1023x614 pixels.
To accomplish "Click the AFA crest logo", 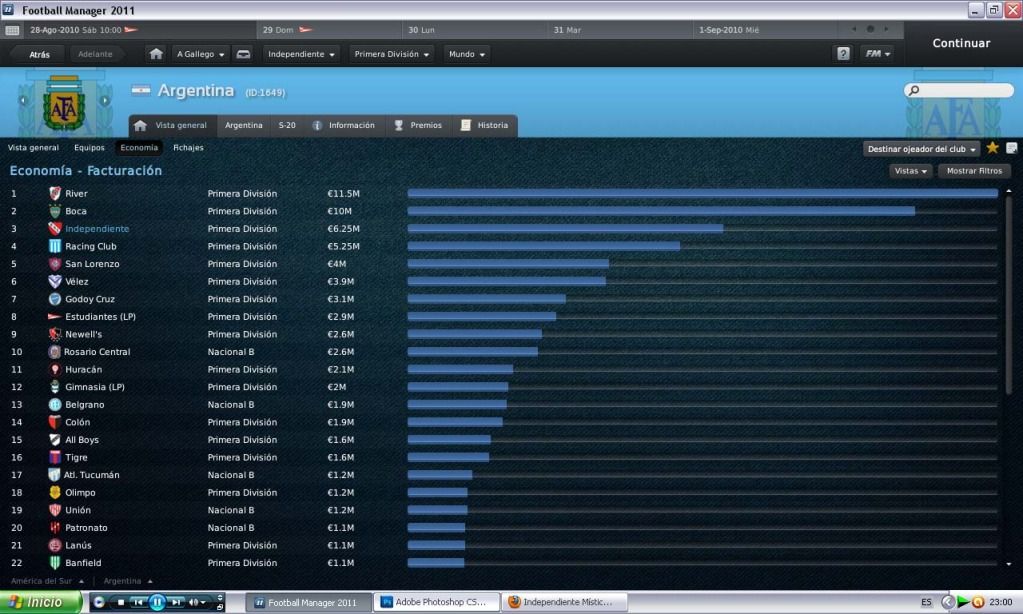I will (x=63, y=103).
